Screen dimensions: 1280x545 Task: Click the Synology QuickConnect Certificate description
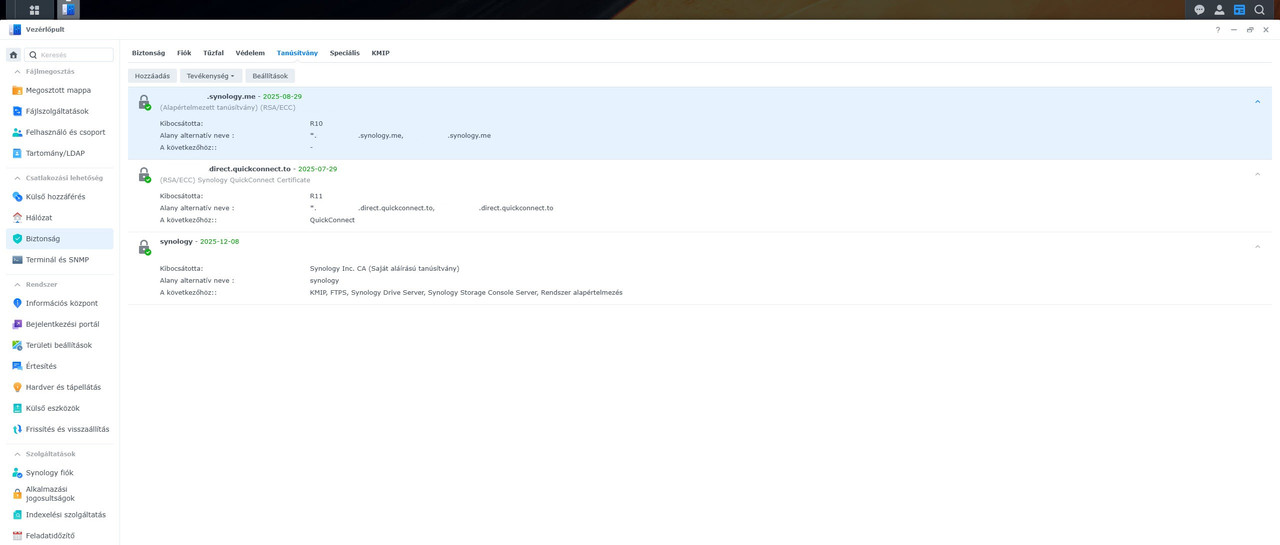(254, 180)
